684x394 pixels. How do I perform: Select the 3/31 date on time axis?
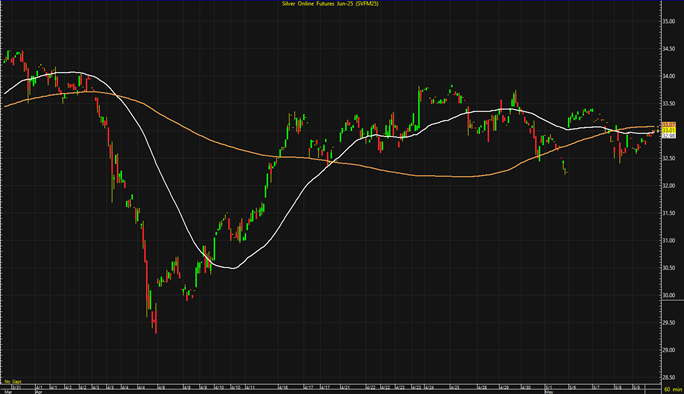tap(17, 387)
